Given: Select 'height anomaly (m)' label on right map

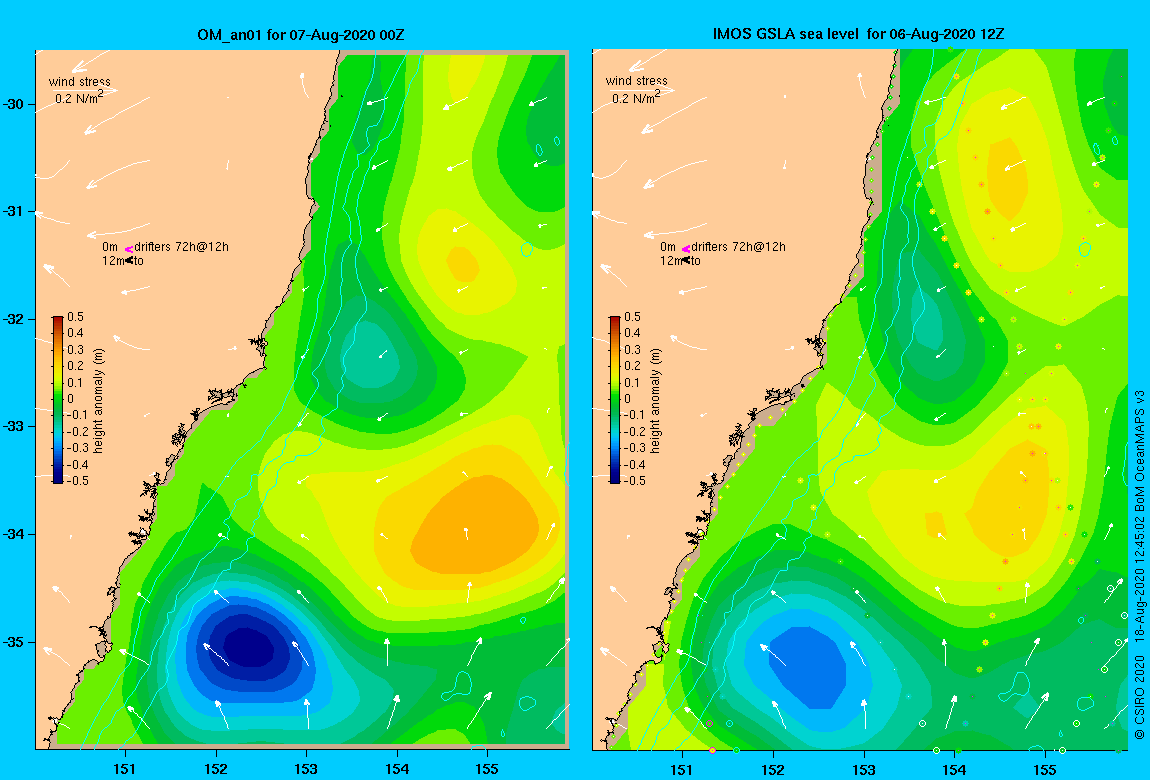Looking at the screenshot, I should 655,400.
